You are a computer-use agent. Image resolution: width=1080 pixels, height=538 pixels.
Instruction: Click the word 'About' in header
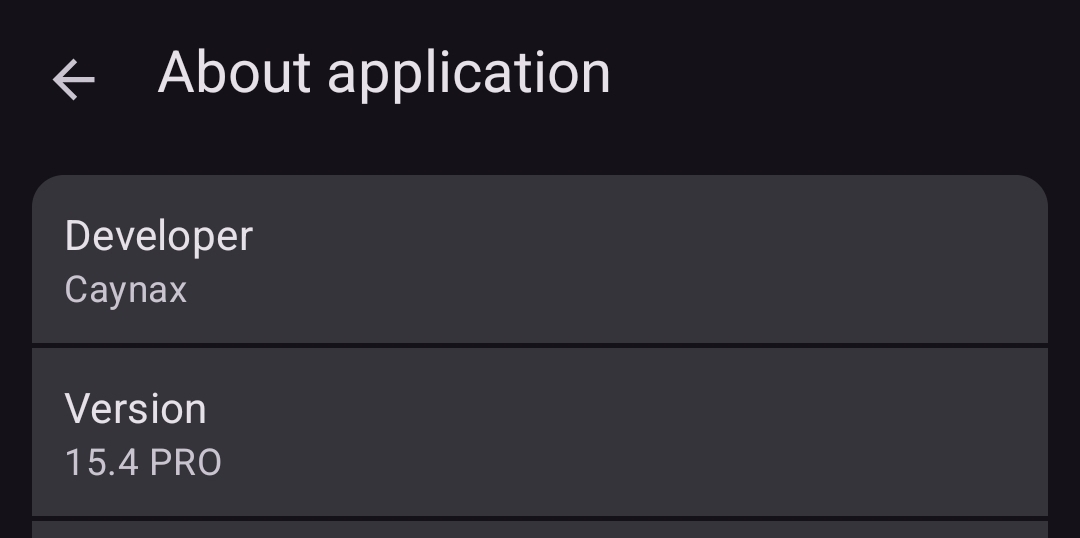[x=235, y=74]
